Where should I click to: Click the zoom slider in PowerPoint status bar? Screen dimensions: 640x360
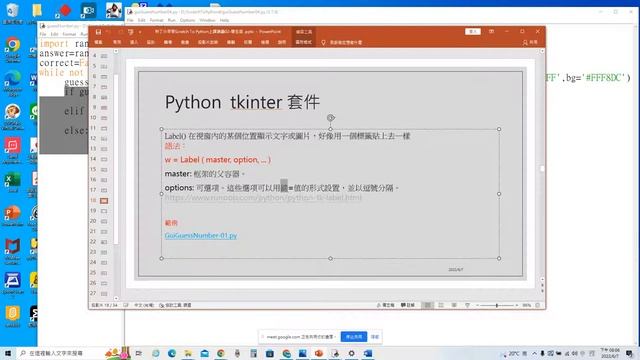click(497, 305)
